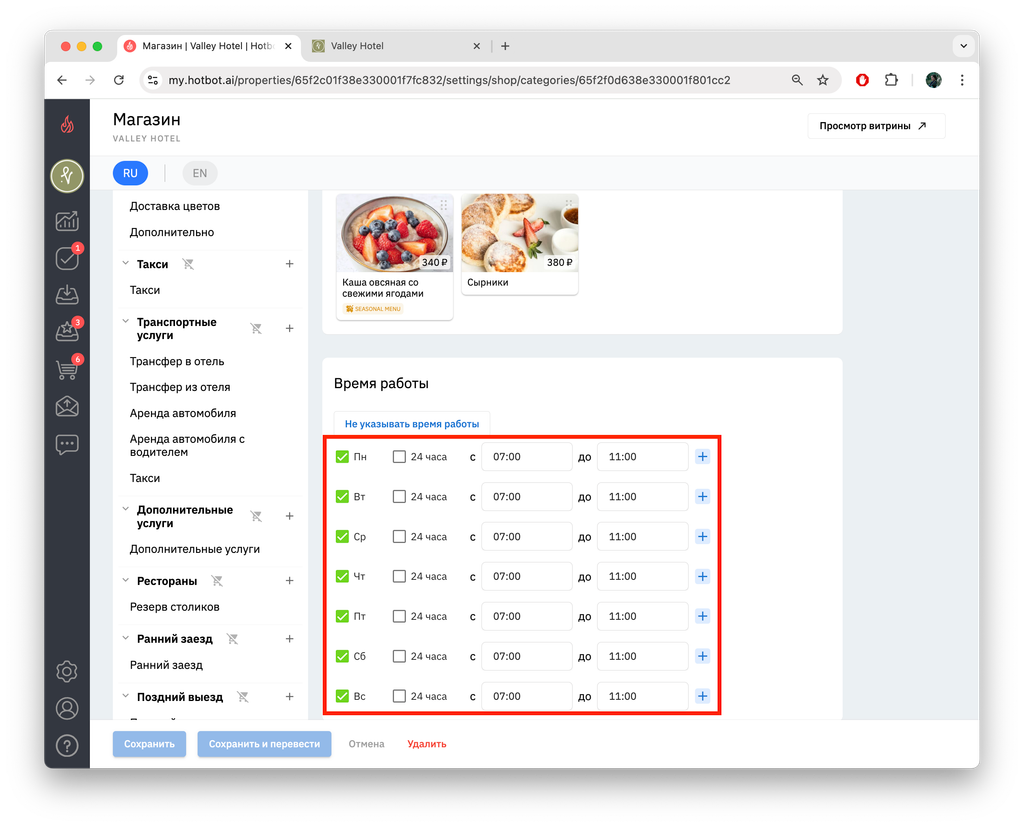The image size is (1024, 827).
Task: Open the browser tab list dropdown arrow
Action: pos(963,46)
